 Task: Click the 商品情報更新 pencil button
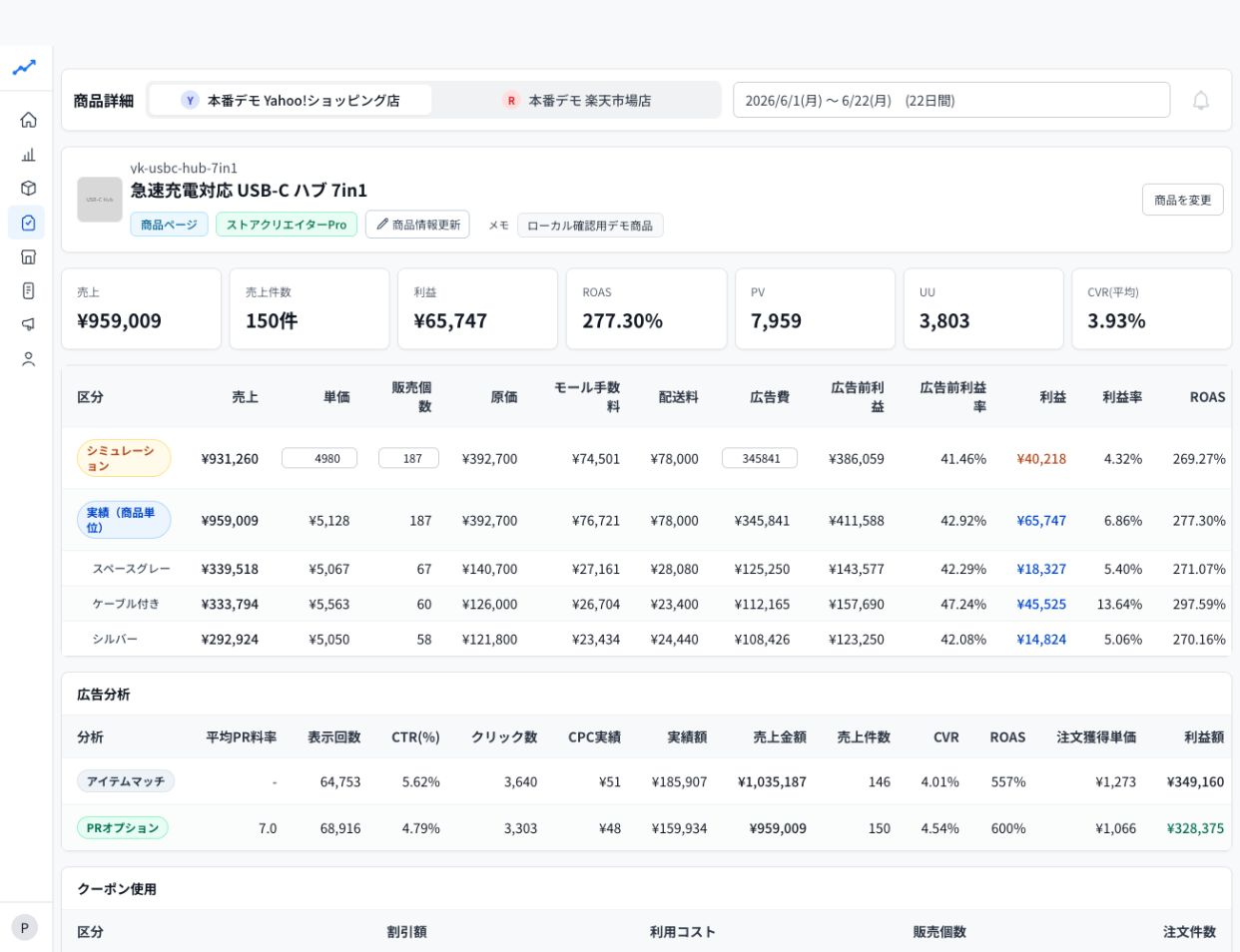click(417, 225)
